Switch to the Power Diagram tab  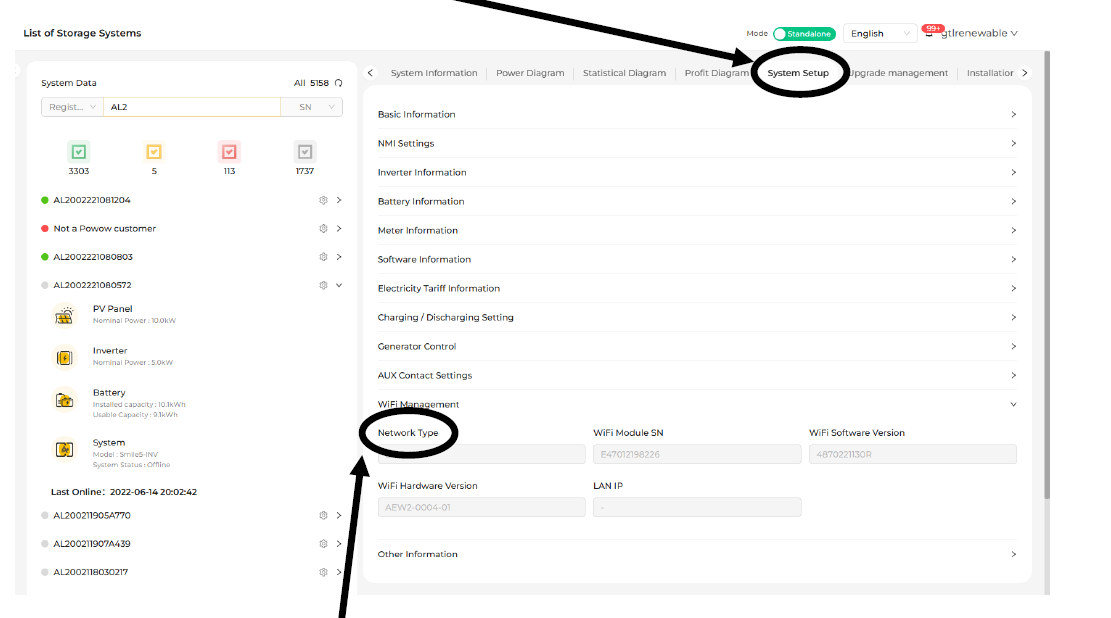click(x=530, y=73)
